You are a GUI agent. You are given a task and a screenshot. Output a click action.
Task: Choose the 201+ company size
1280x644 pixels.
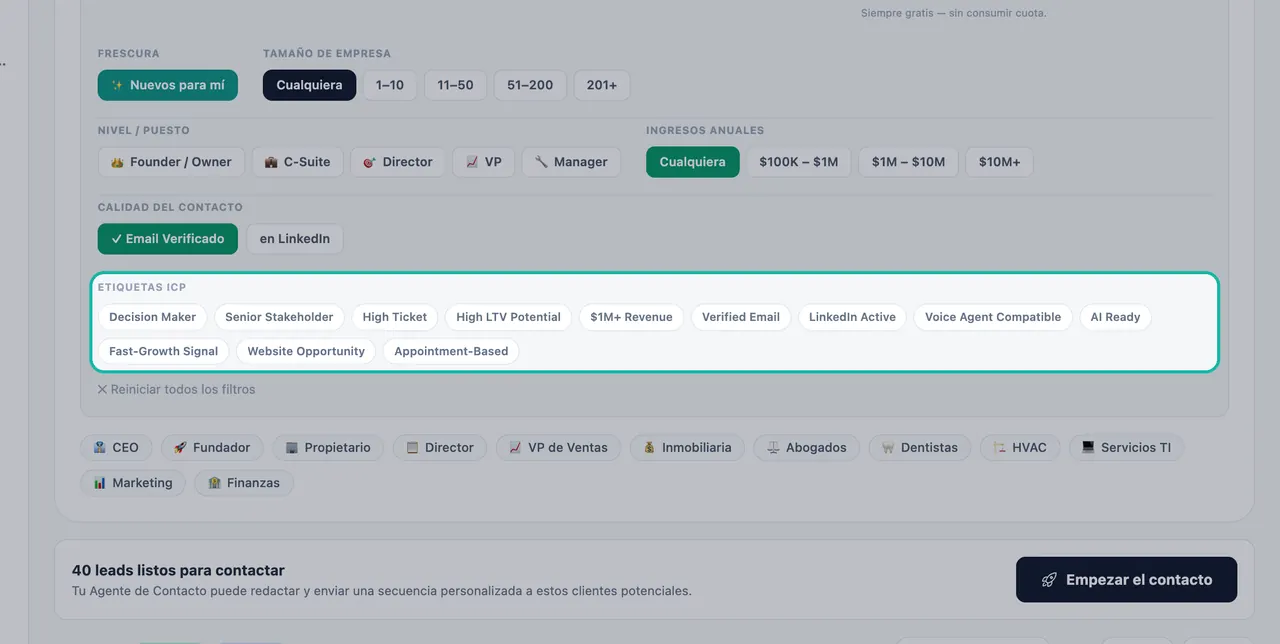(x=602, y=85)
